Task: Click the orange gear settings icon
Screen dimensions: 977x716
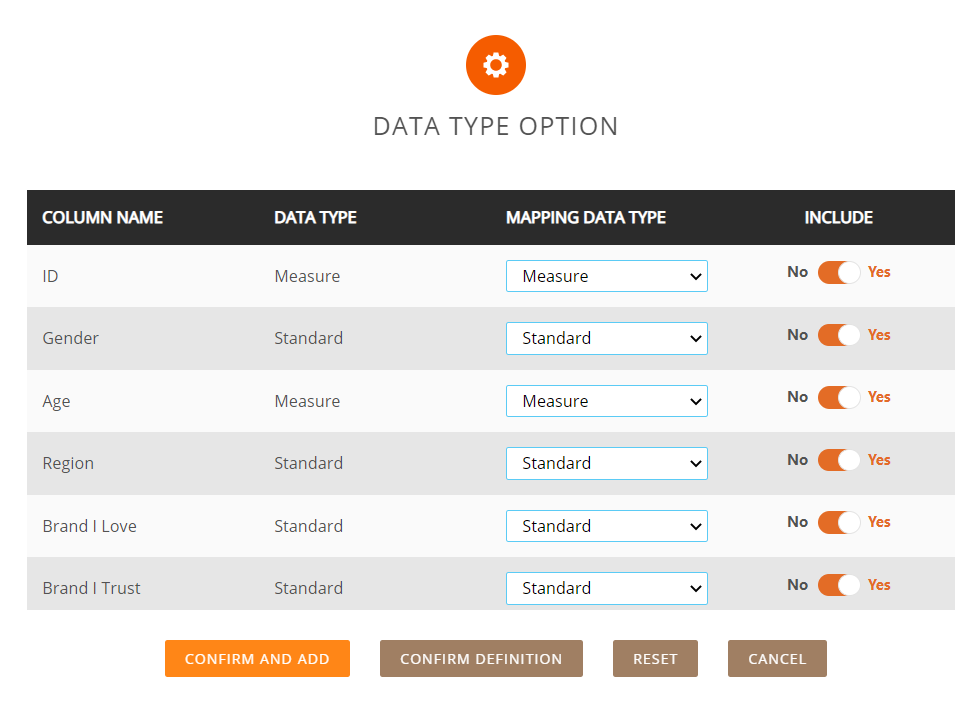Action: (495, 64)
